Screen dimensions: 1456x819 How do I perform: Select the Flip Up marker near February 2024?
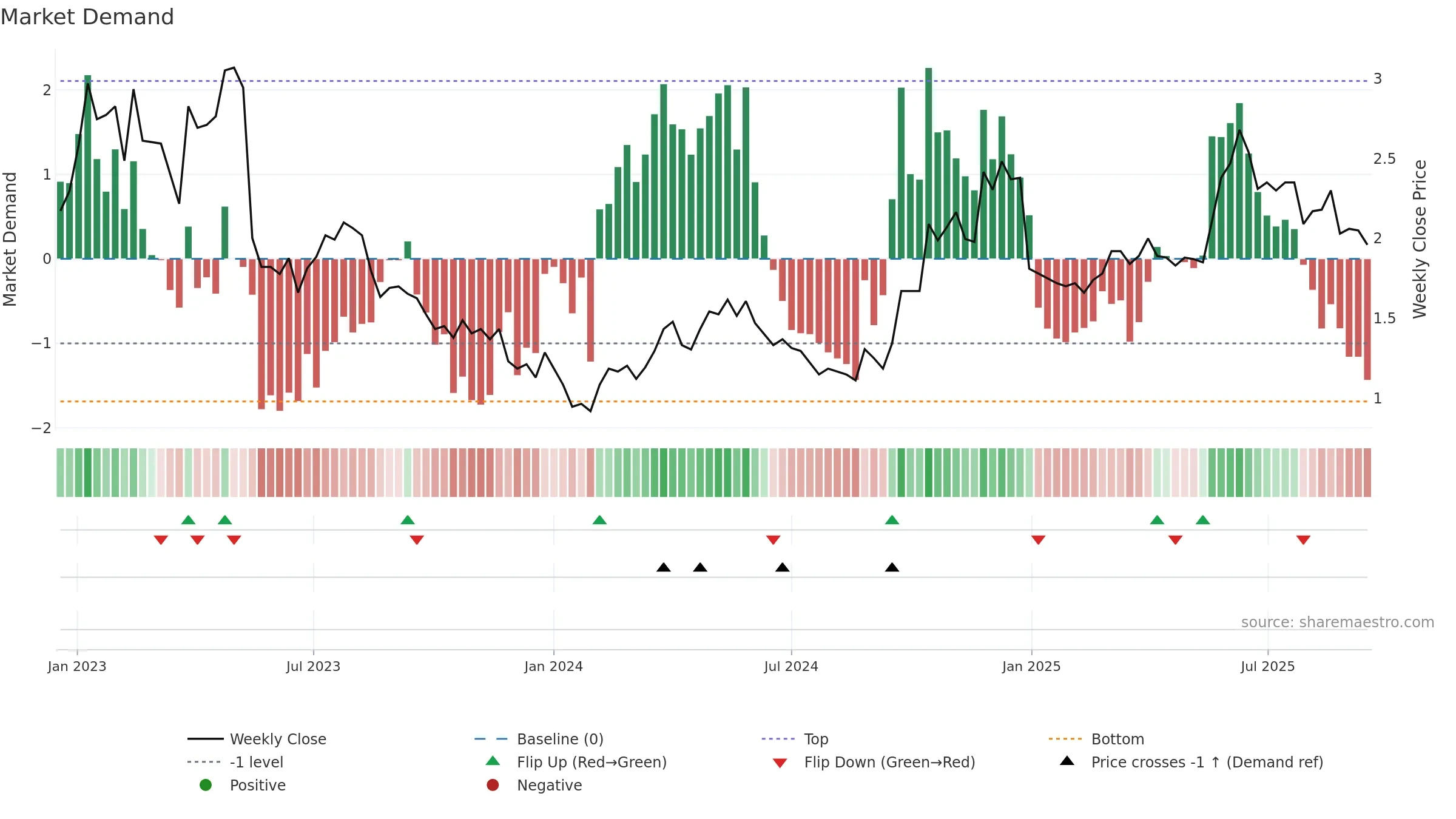(x=599, y=520)
